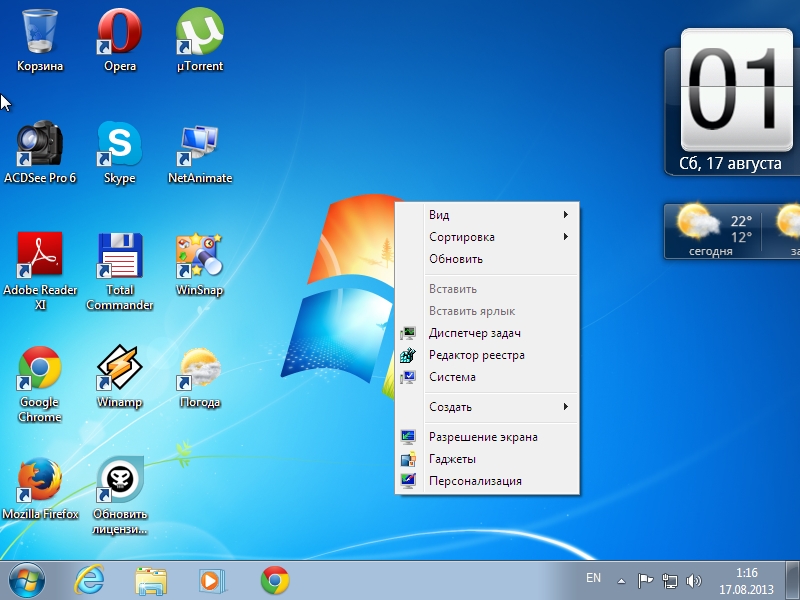This screenshot has height=600, width=800.
Task: Switch the EN input language indicator
Action: [593, 578]
